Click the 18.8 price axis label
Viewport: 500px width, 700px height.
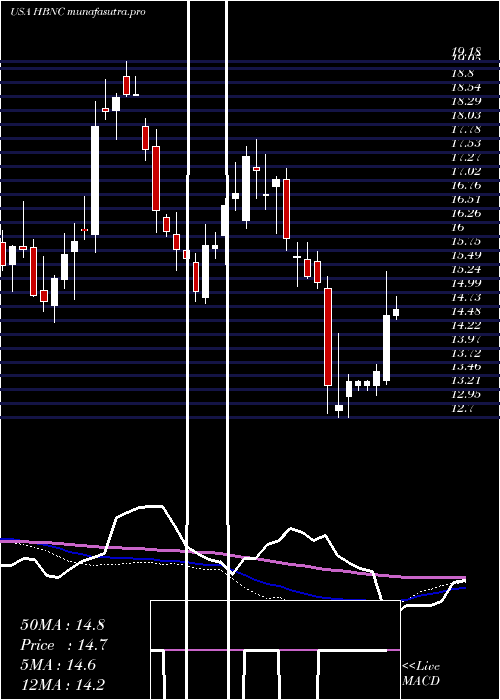(x=462, y=73)
